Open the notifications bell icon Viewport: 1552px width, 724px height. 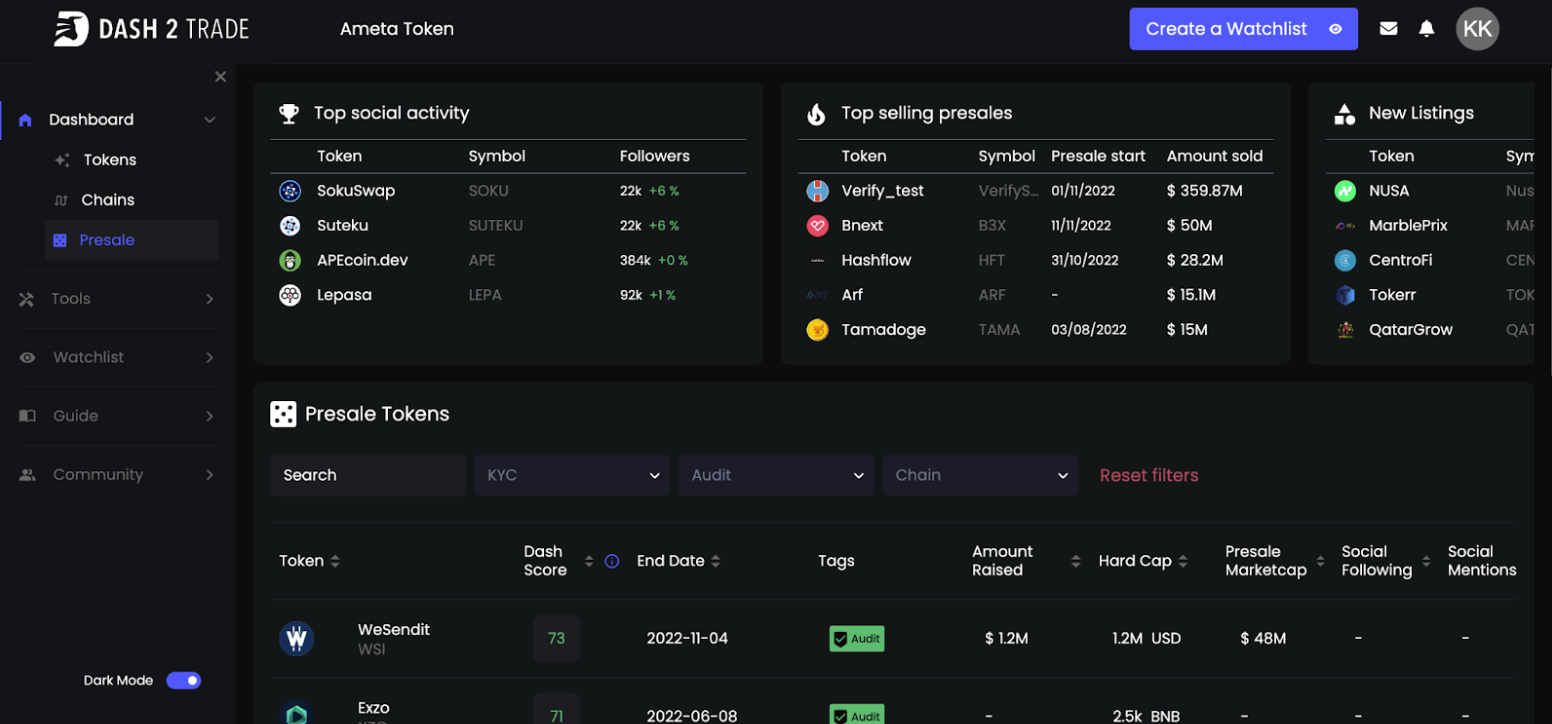[x=1427, y=29]
